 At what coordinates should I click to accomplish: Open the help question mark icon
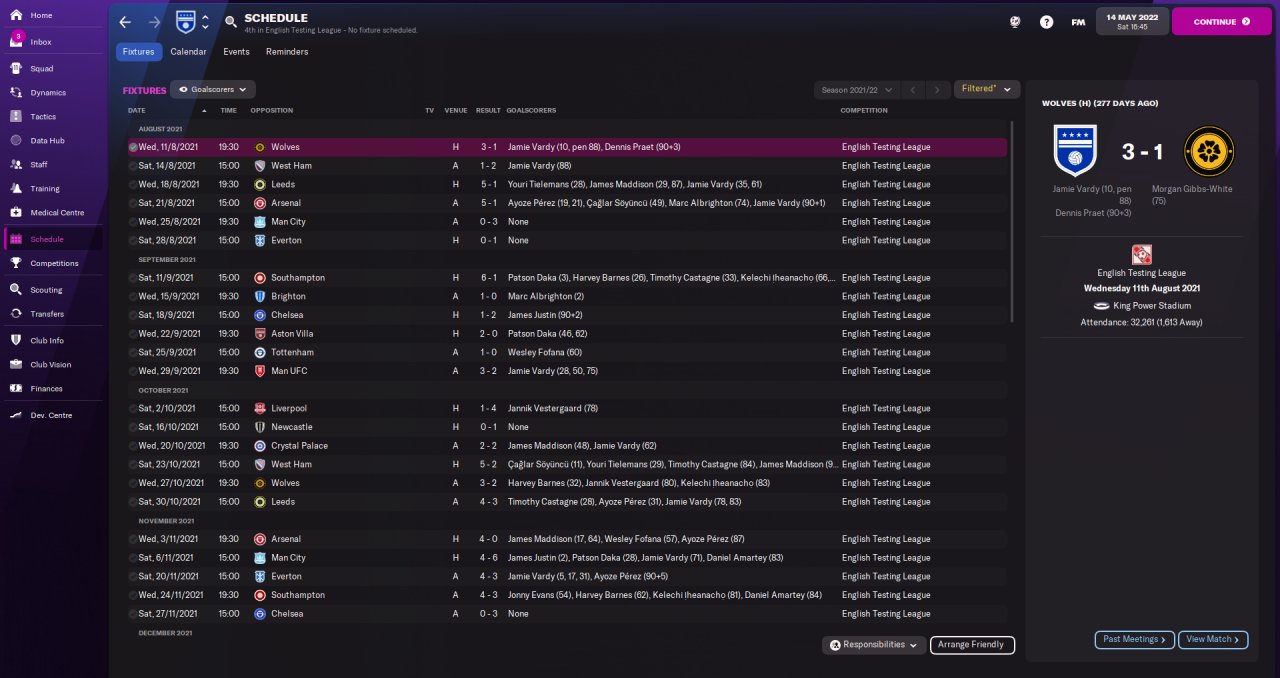(1046, 22)
